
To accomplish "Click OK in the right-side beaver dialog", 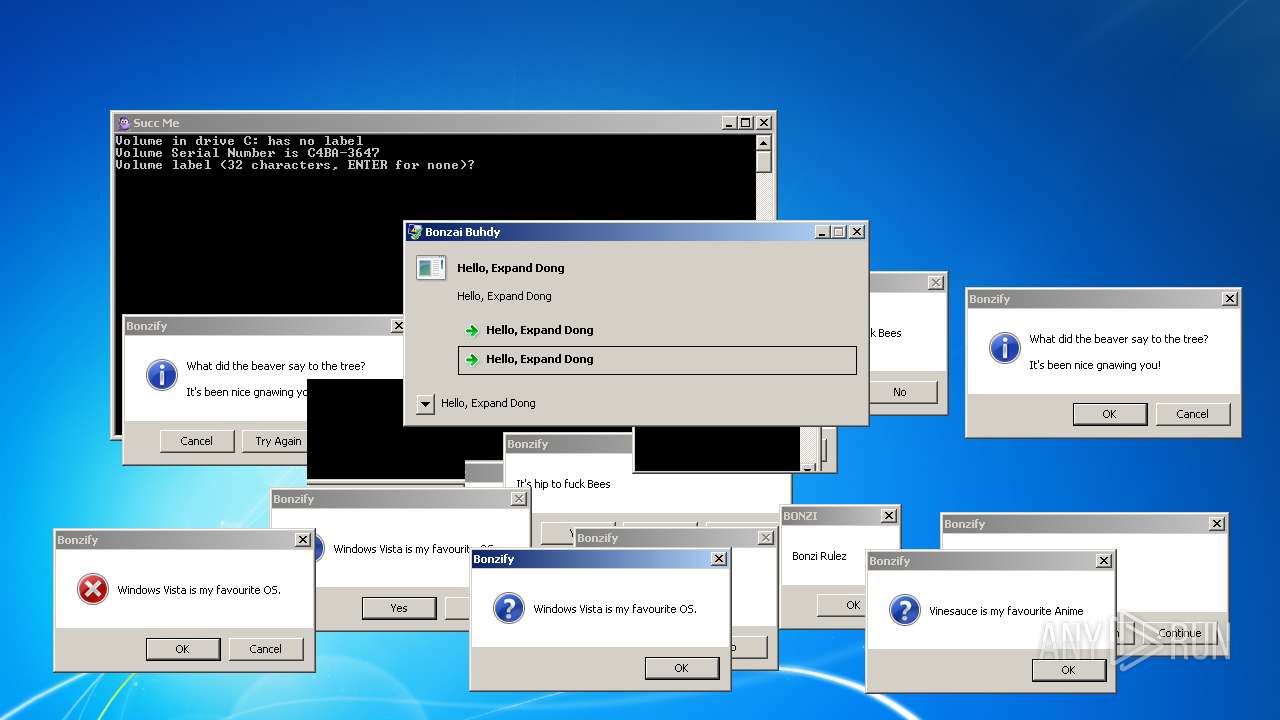I will tap(1109, 414).
